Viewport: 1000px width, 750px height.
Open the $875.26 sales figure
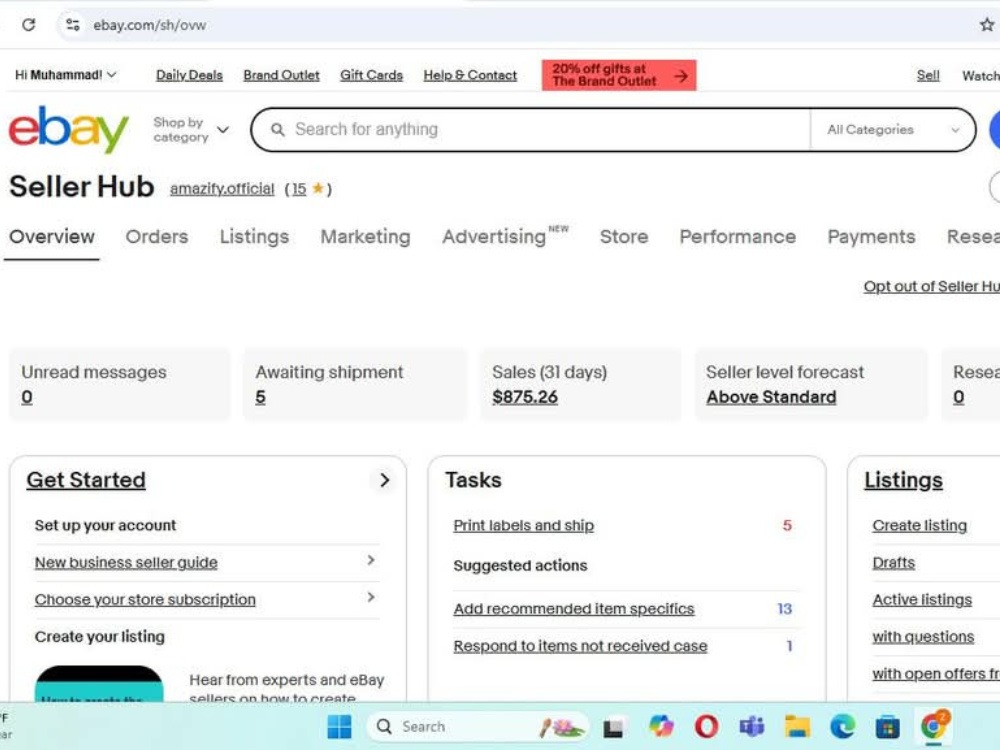click(x=525, y=397)
